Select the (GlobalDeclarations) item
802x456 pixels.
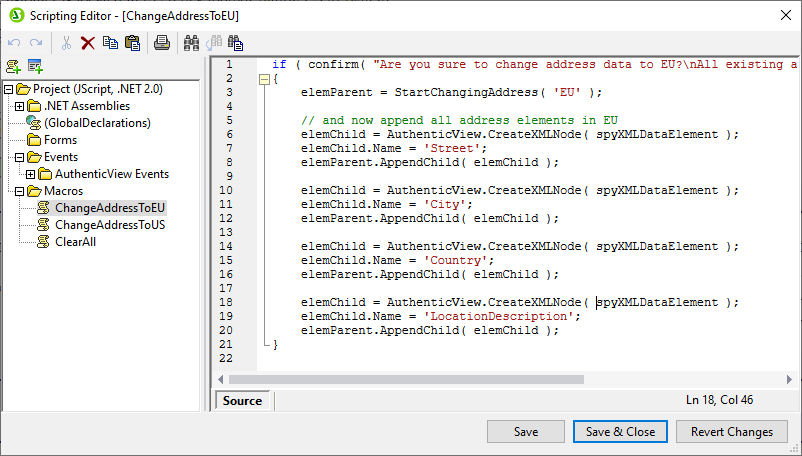tap(97, 123)
